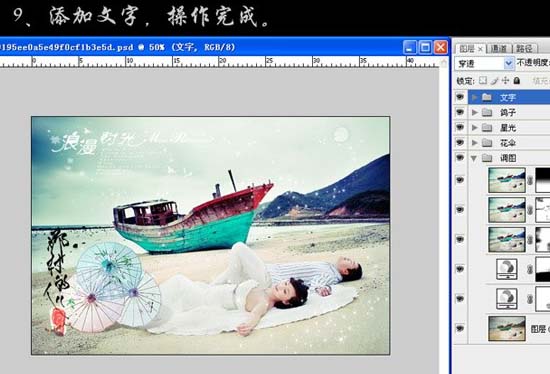Select the topmost image thumbnail in 调图 group
The width and height of the screenshot is (550, 374).
click(507, 180)
